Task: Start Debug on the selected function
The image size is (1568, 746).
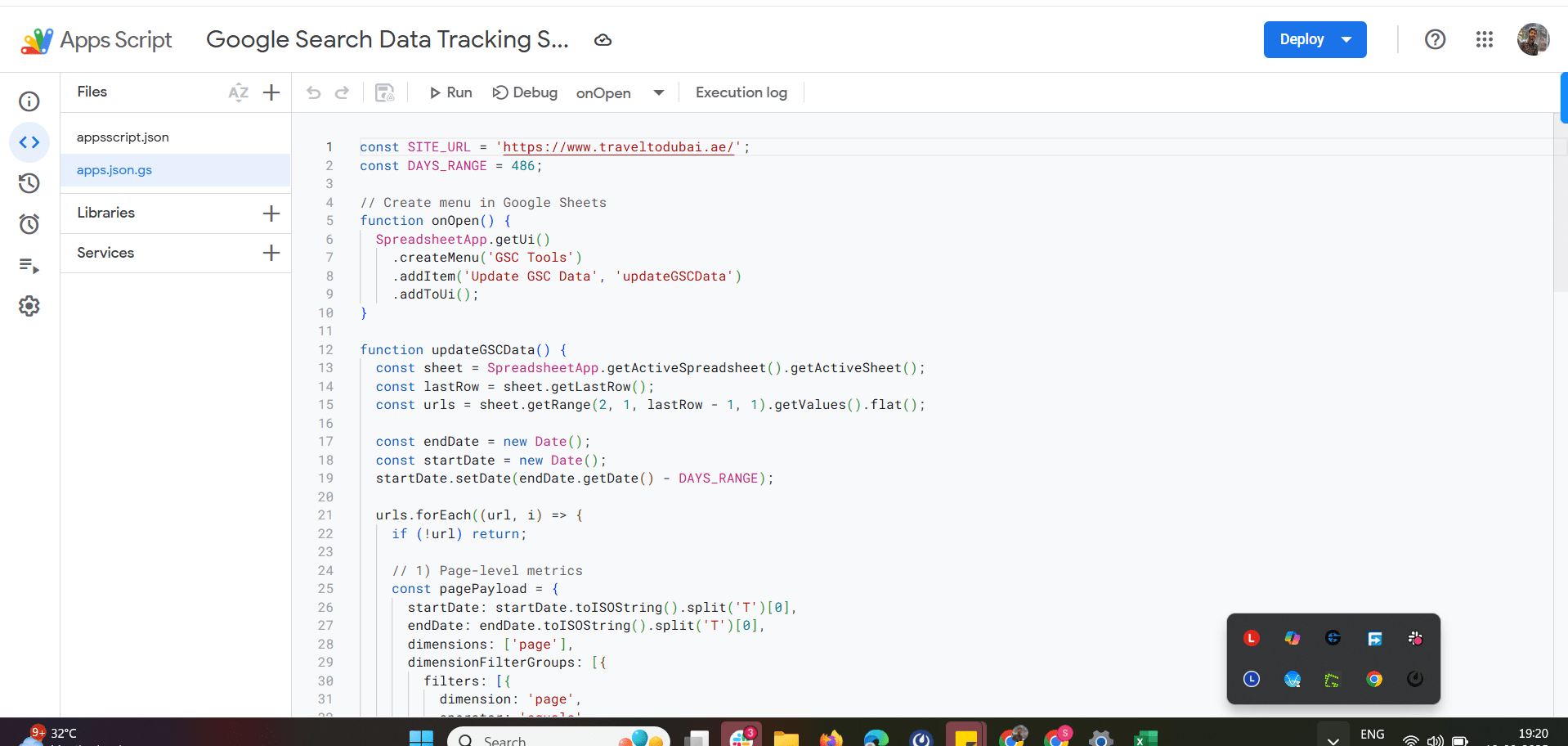Action: pos(525,92)
